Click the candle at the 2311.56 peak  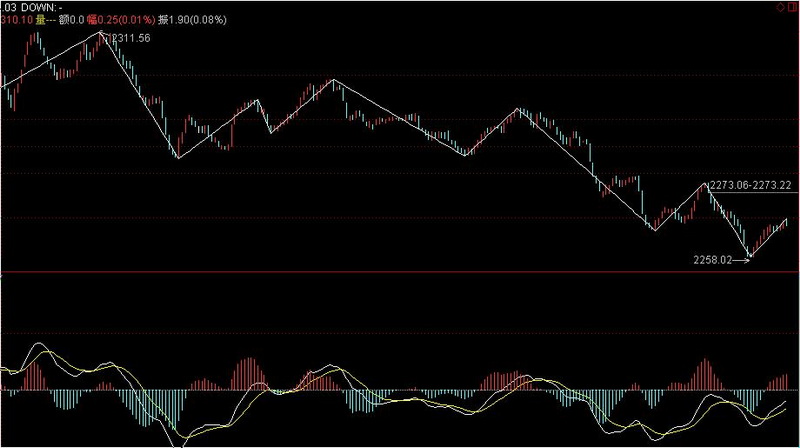point(100,38)
